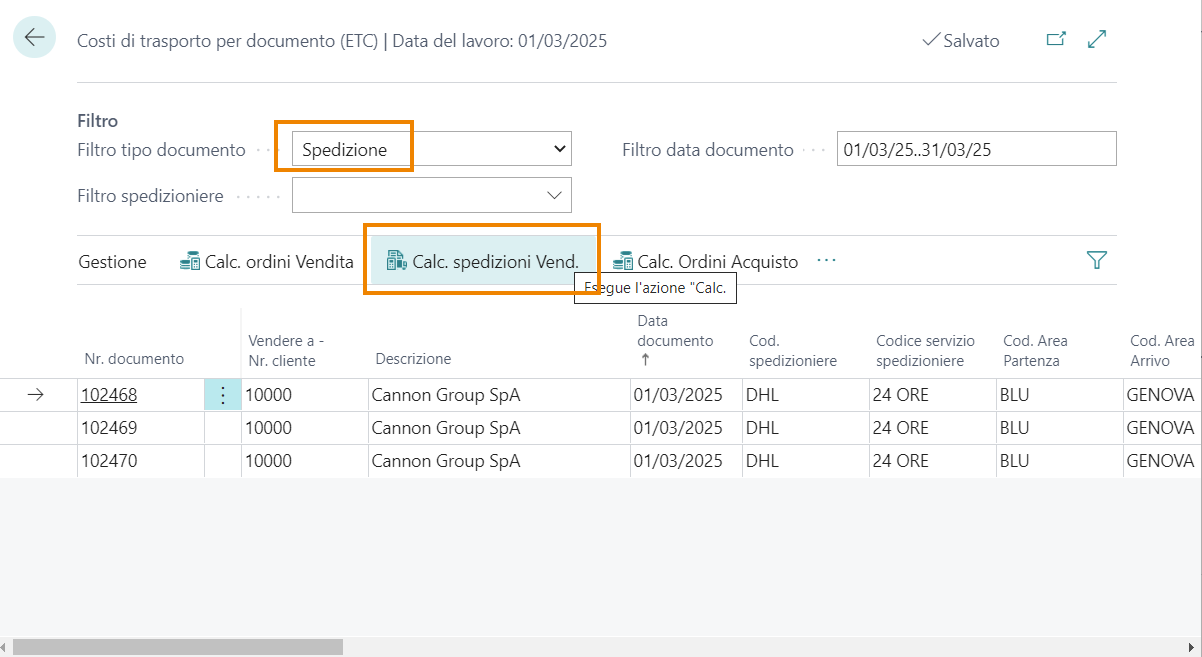The width and height of the screenshot is (1202, 657).
Task: Click the expand fullscreen arrows icon
Action: [1097, 40]
